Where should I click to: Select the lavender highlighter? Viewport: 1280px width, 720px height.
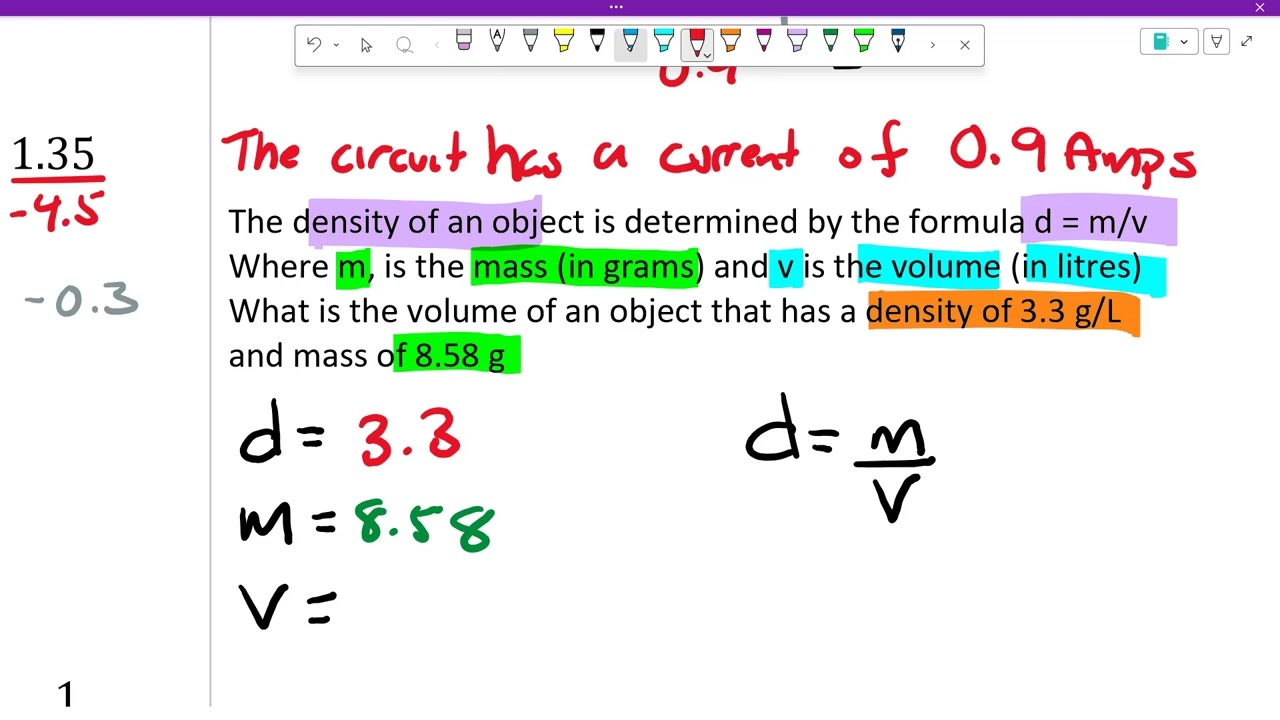click(797, 41)
